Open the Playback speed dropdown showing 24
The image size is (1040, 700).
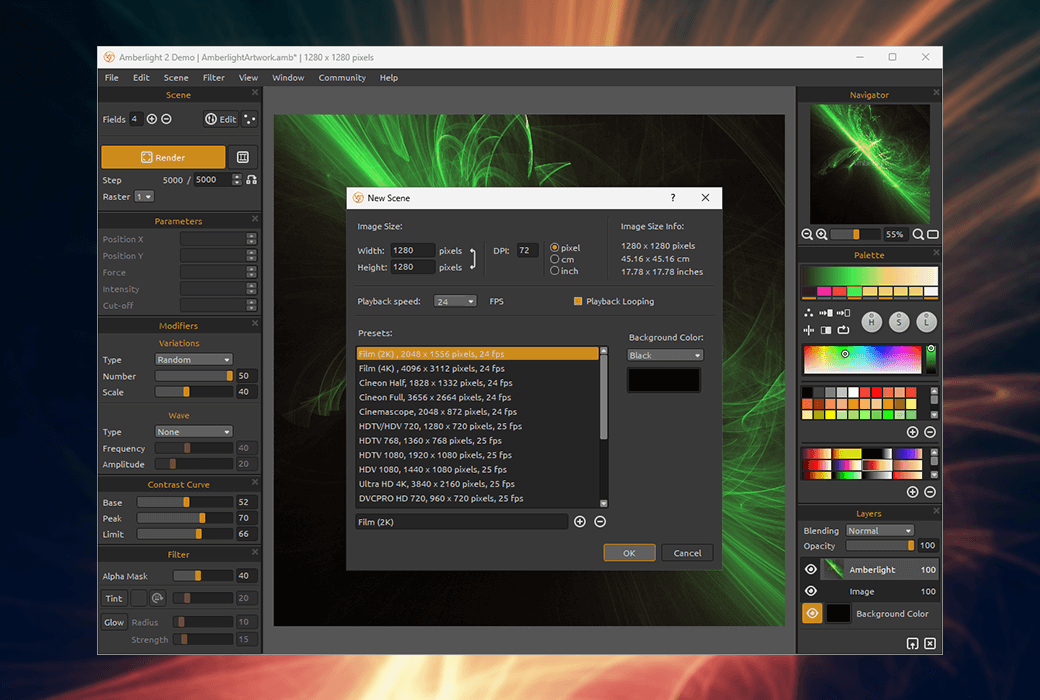pos(455,301)
